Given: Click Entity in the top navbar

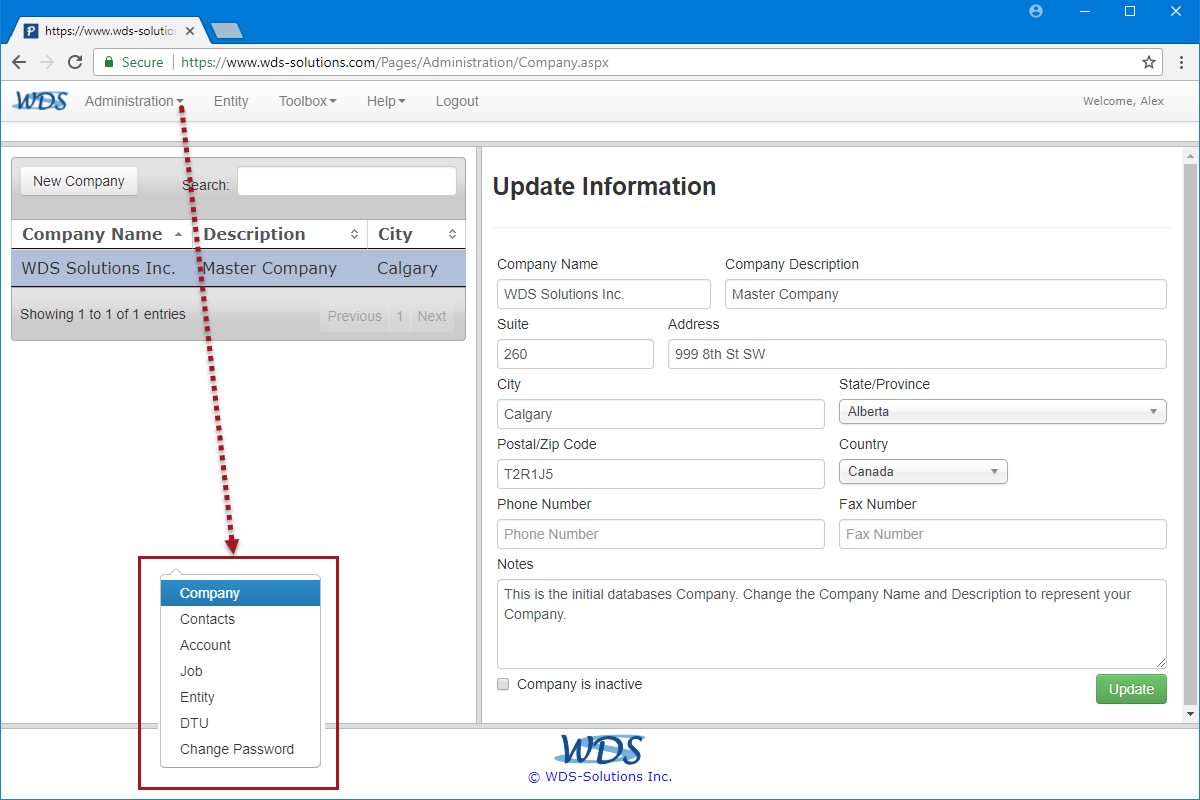Looking at the screenshot, I should point(231,101).
